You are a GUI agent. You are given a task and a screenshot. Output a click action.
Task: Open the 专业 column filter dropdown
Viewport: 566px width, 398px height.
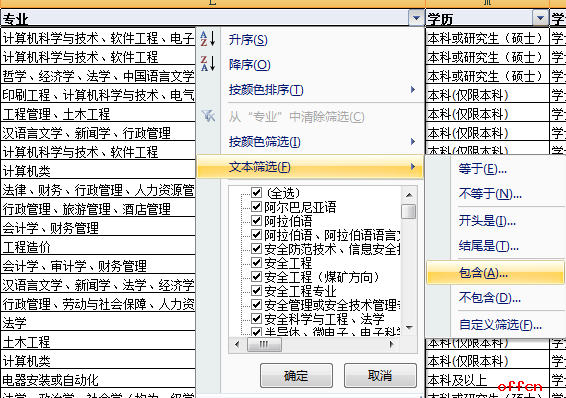tap(416, 18)
